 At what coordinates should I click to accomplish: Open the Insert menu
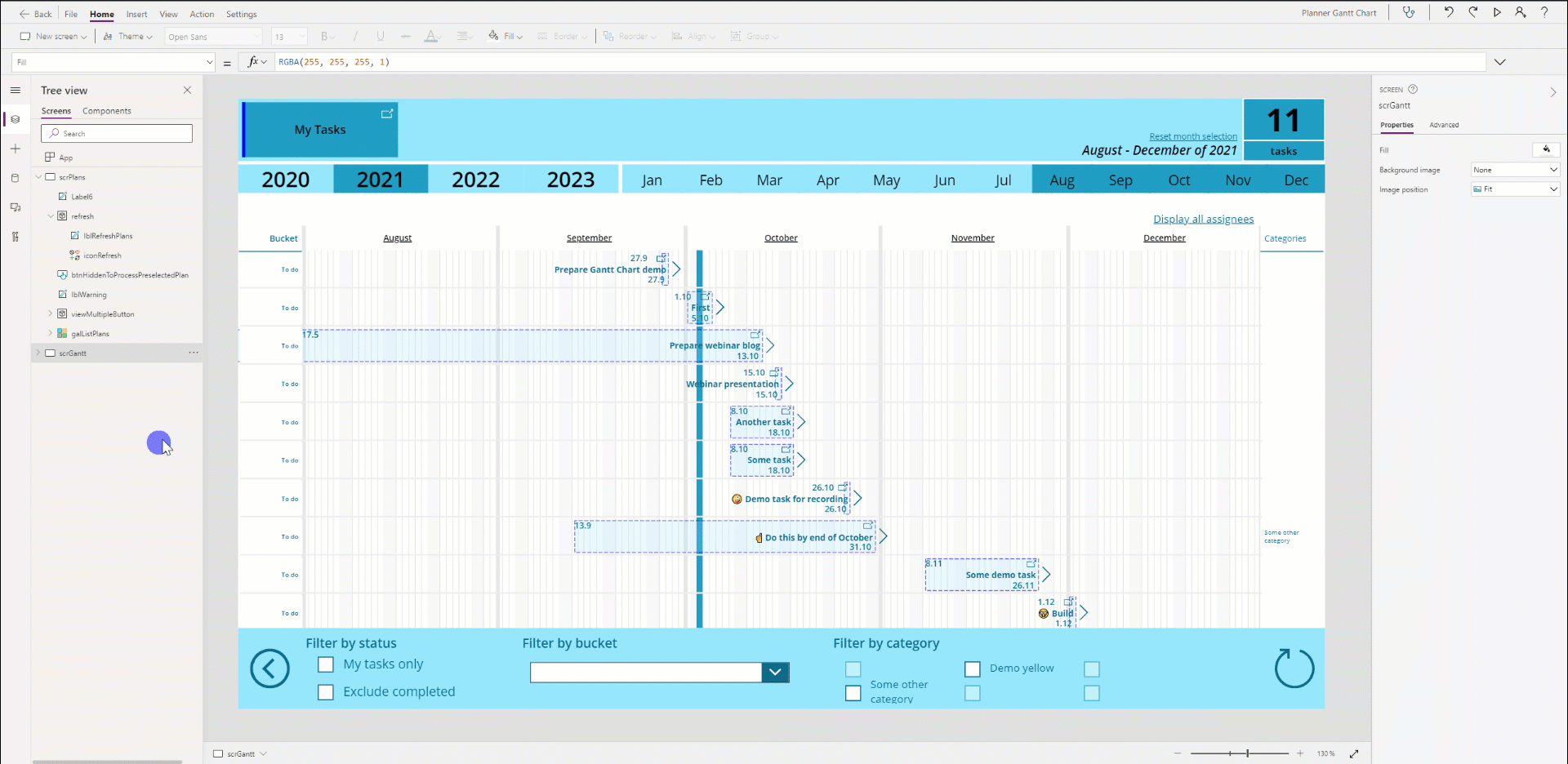tap(136, 14)
